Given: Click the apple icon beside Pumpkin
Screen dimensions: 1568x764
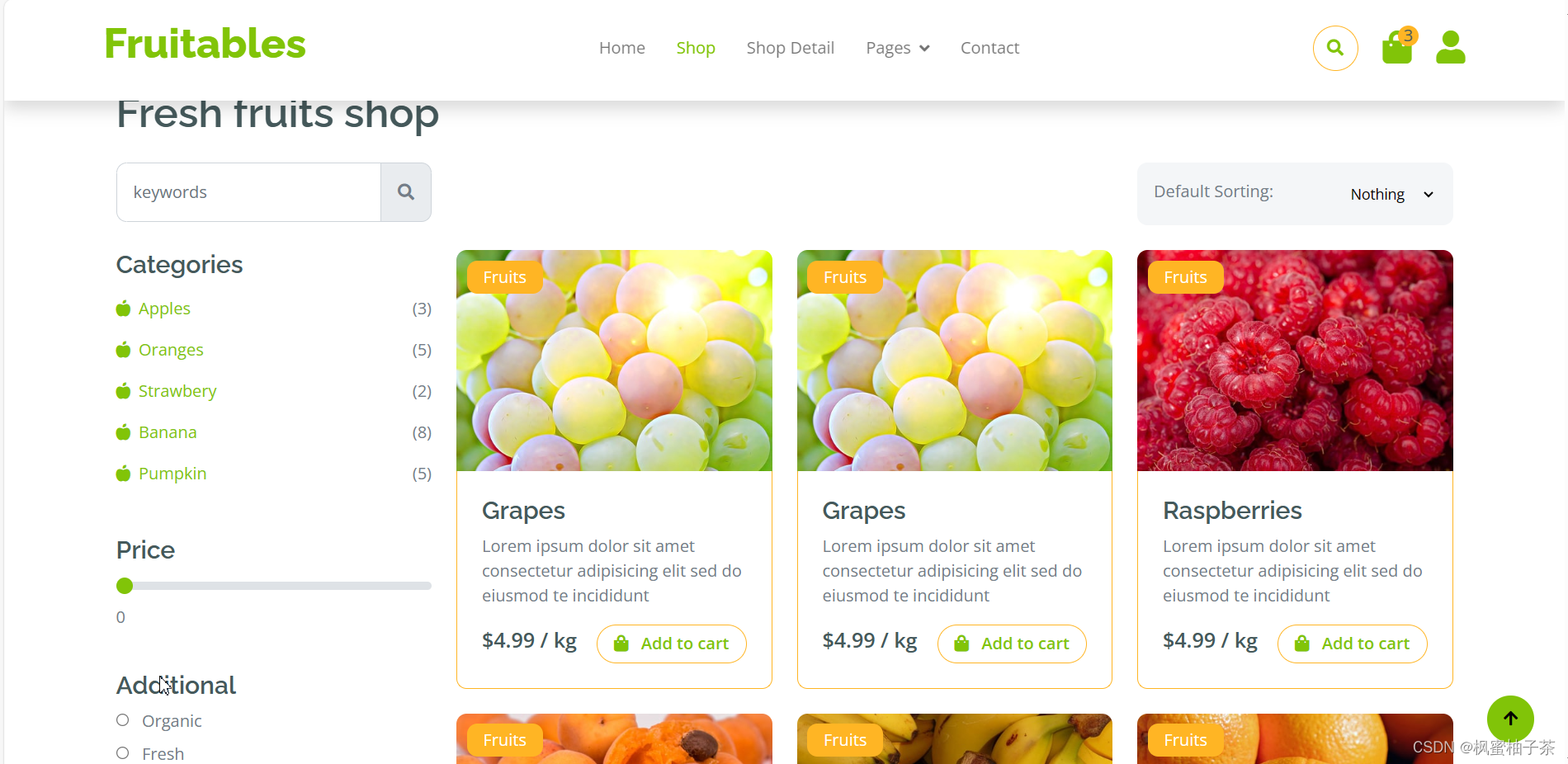Looking at the screenshot, I should (x=124, y=474).
